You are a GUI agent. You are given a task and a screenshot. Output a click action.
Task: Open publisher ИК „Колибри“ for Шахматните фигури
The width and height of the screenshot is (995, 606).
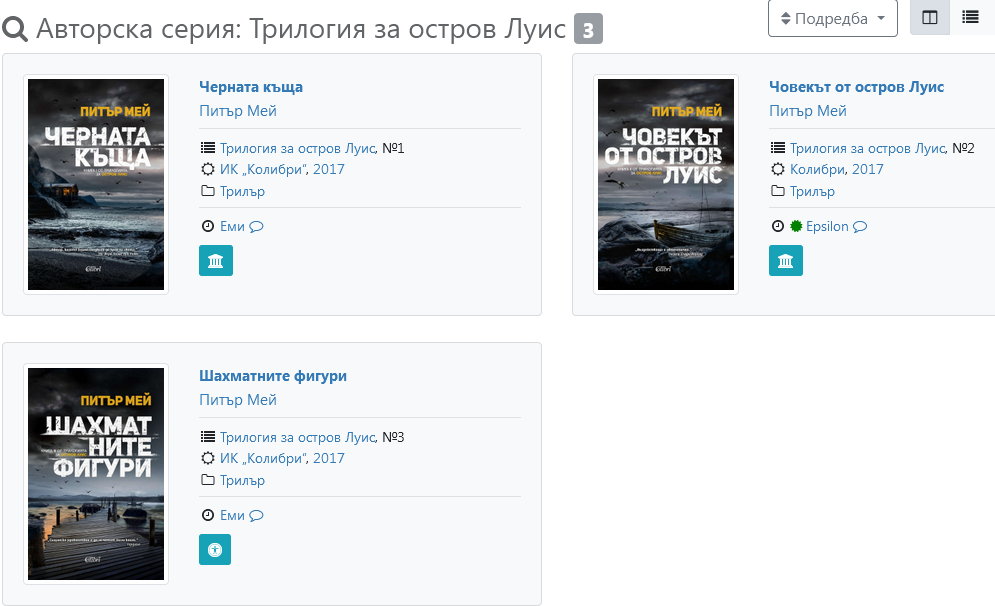(282, 458)
